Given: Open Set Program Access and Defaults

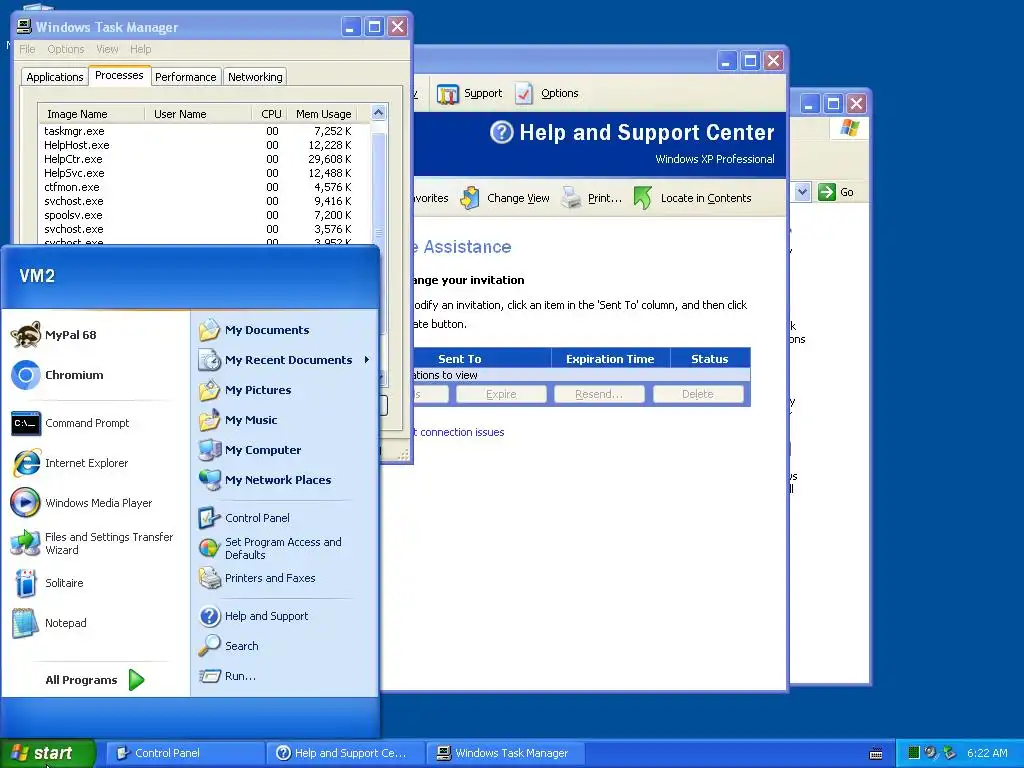Looking at the screenshot, I should (x=270, y=549).
